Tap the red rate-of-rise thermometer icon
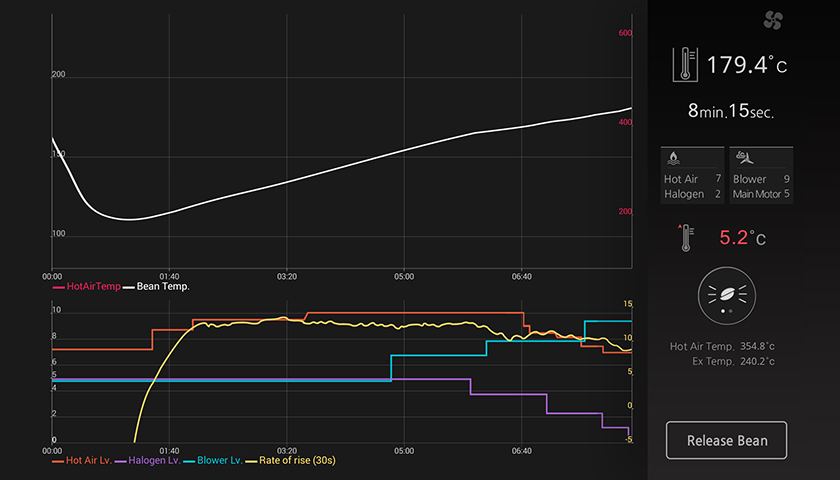The image size is (840, 480). pyautogui.click(x=686, y=238)
